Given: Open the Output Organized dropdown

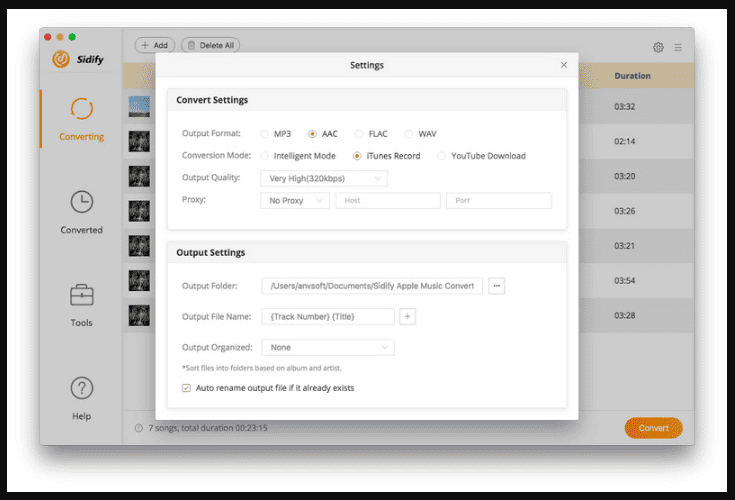Looking at the screenshot, I should [328, 348].
